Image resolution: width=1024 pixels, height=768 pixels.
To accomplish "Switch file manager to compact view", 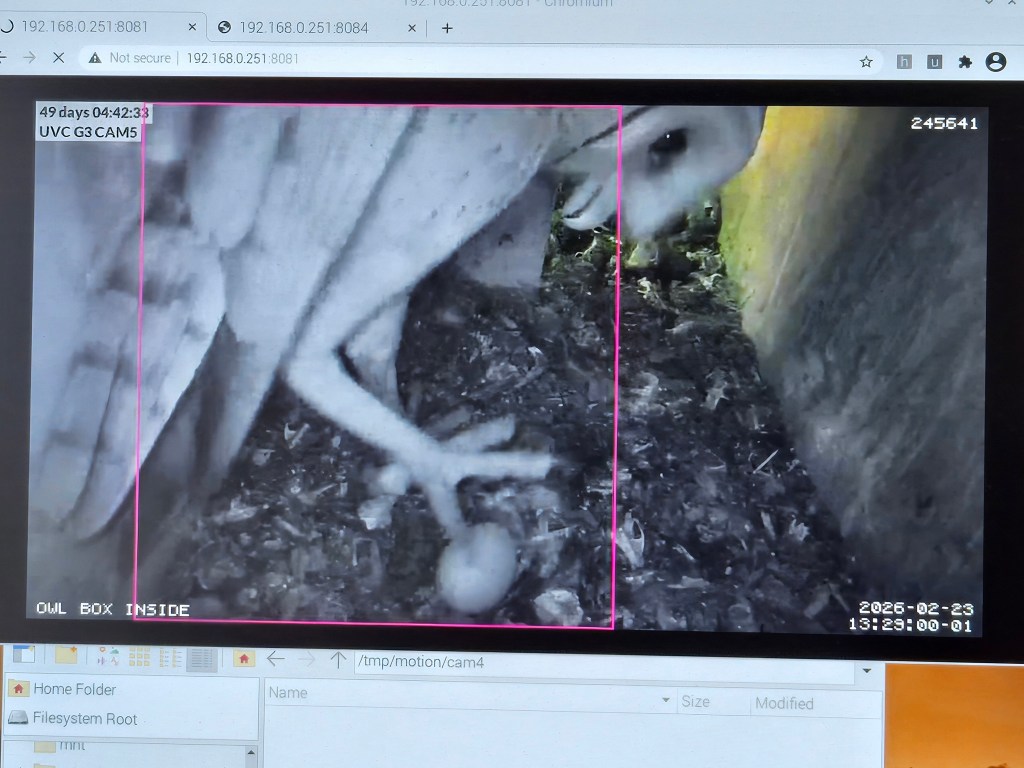I will pyautogui.click(x=170, y=658).
